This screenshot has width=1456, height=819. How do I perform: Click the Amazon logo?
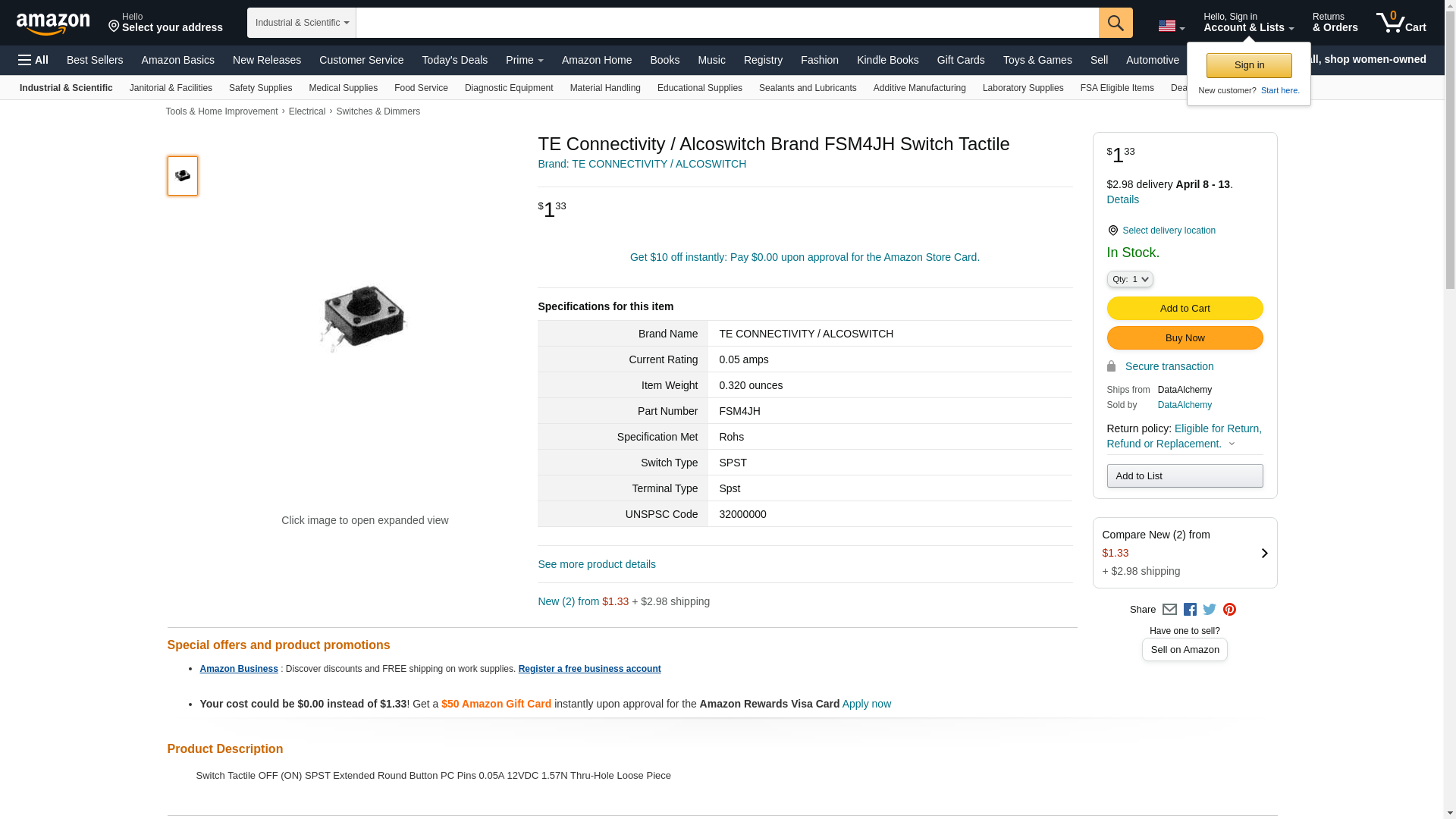[53, 24]
